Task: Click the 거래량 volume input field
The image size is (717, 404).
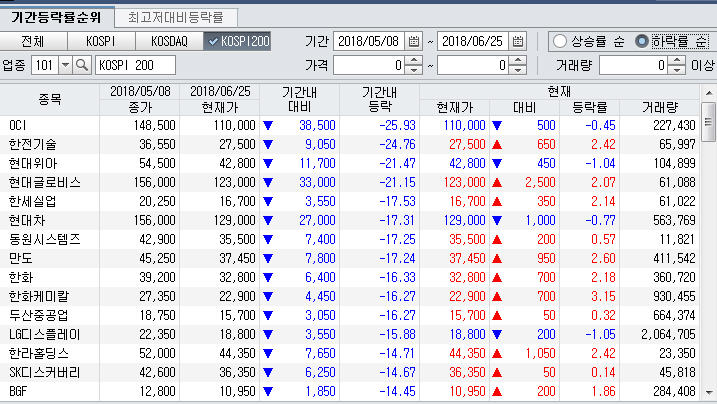Action: (x=633, y=65)
